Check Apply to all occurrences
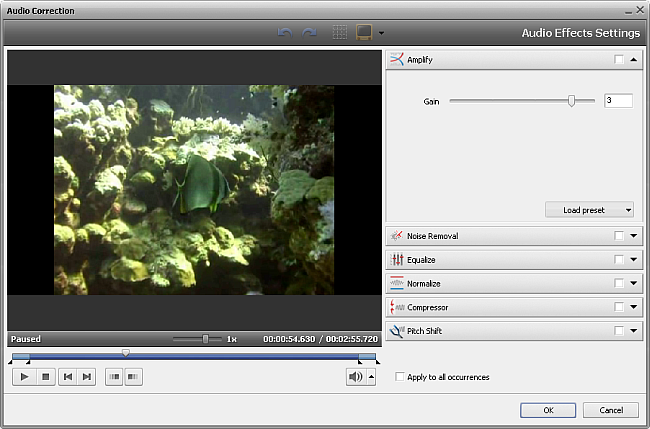The image size is (650, 429). pyautogui.click(x=400, y=377)
